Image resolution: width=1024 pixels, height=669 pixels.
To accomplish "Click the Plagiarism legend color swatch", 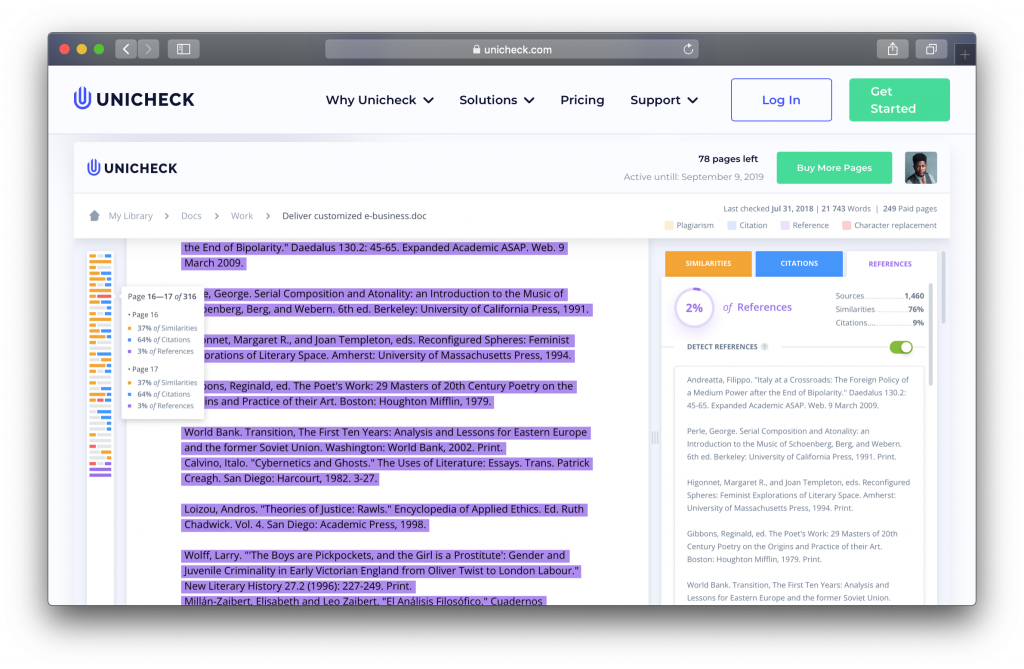I will click(x=669, y=225).
